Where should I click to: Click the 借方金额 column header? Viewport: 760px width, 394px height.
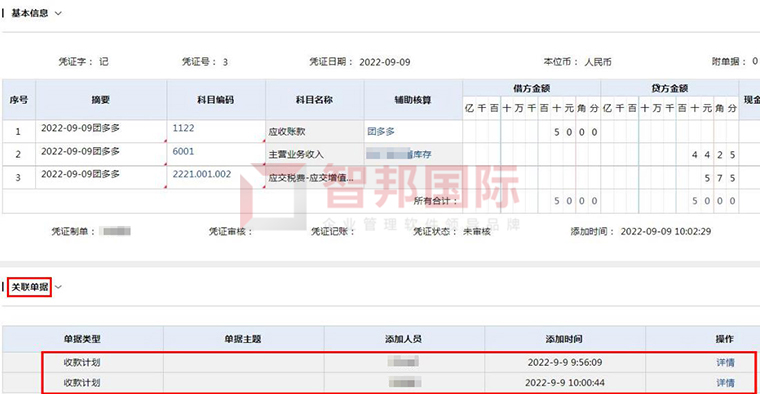pyautogui.click(x=532, y=88)
